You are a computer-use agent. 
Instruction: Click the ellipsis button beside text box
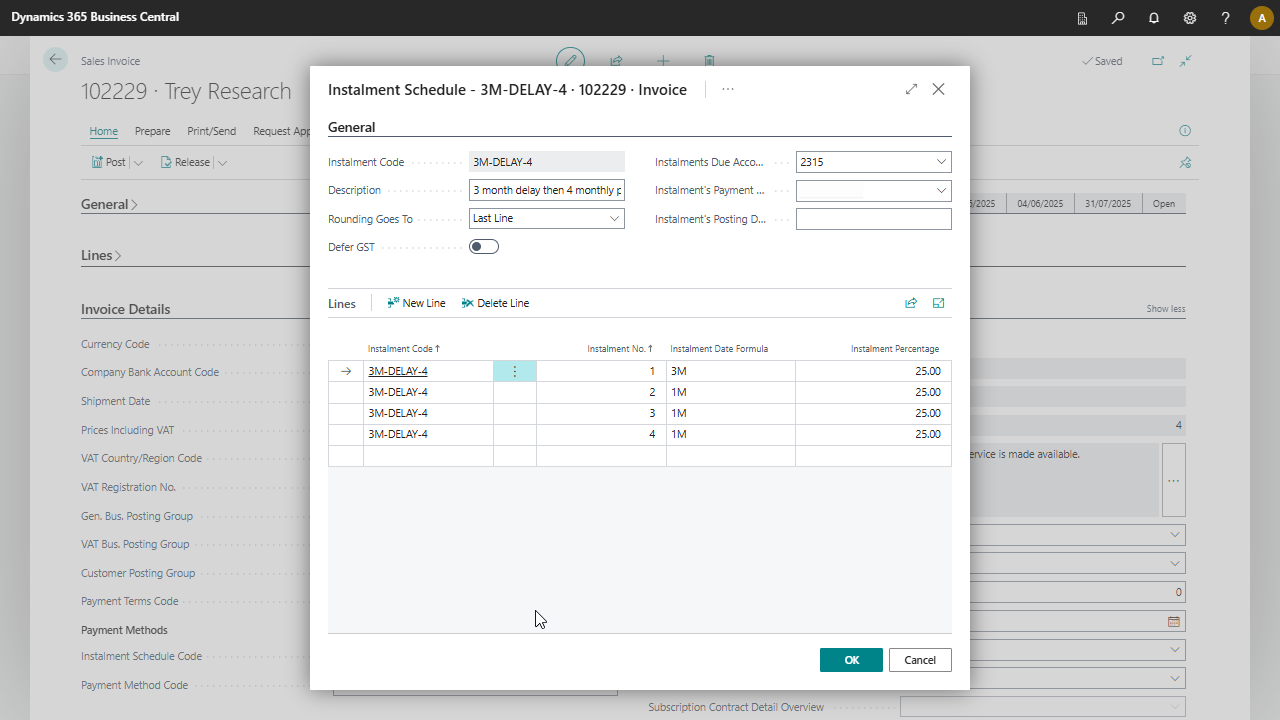point(1174,481)
